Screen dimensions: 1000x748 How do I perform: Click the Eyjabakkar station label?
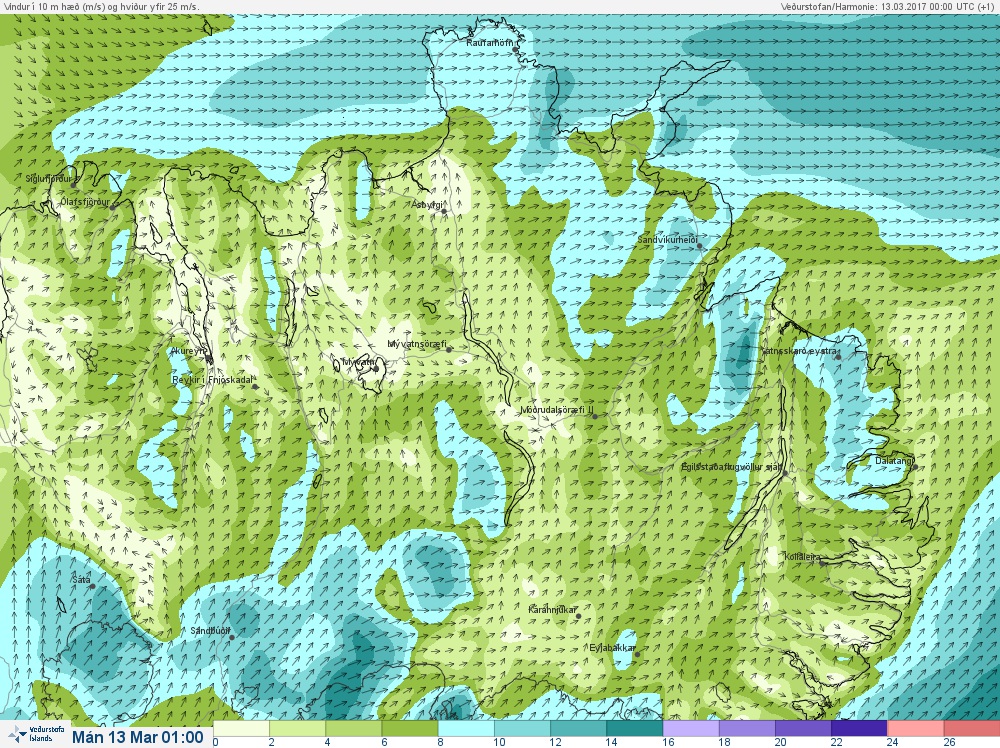612,648
